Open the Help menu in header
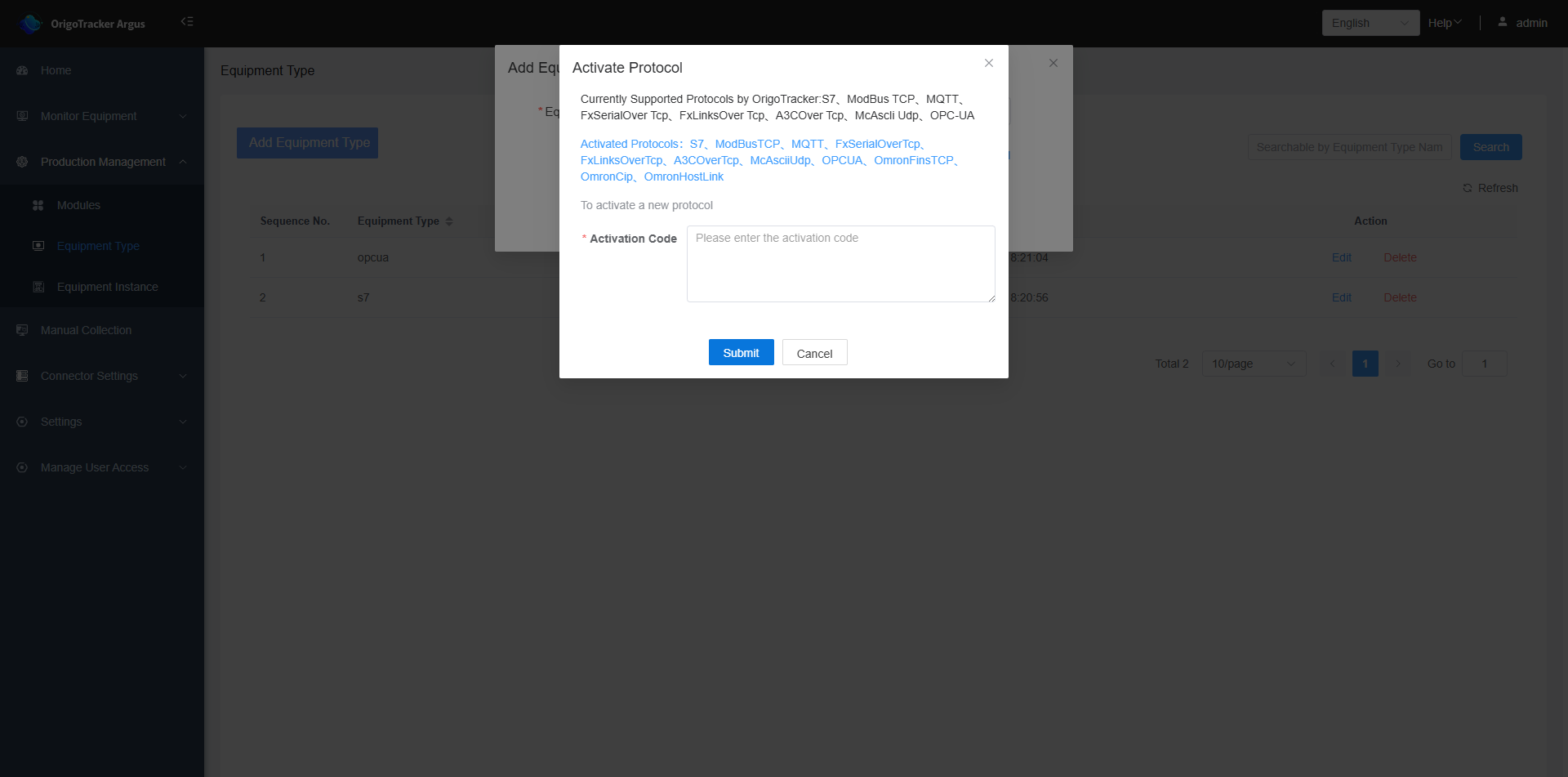The image size is (1568, 777). coord(1444,23)
